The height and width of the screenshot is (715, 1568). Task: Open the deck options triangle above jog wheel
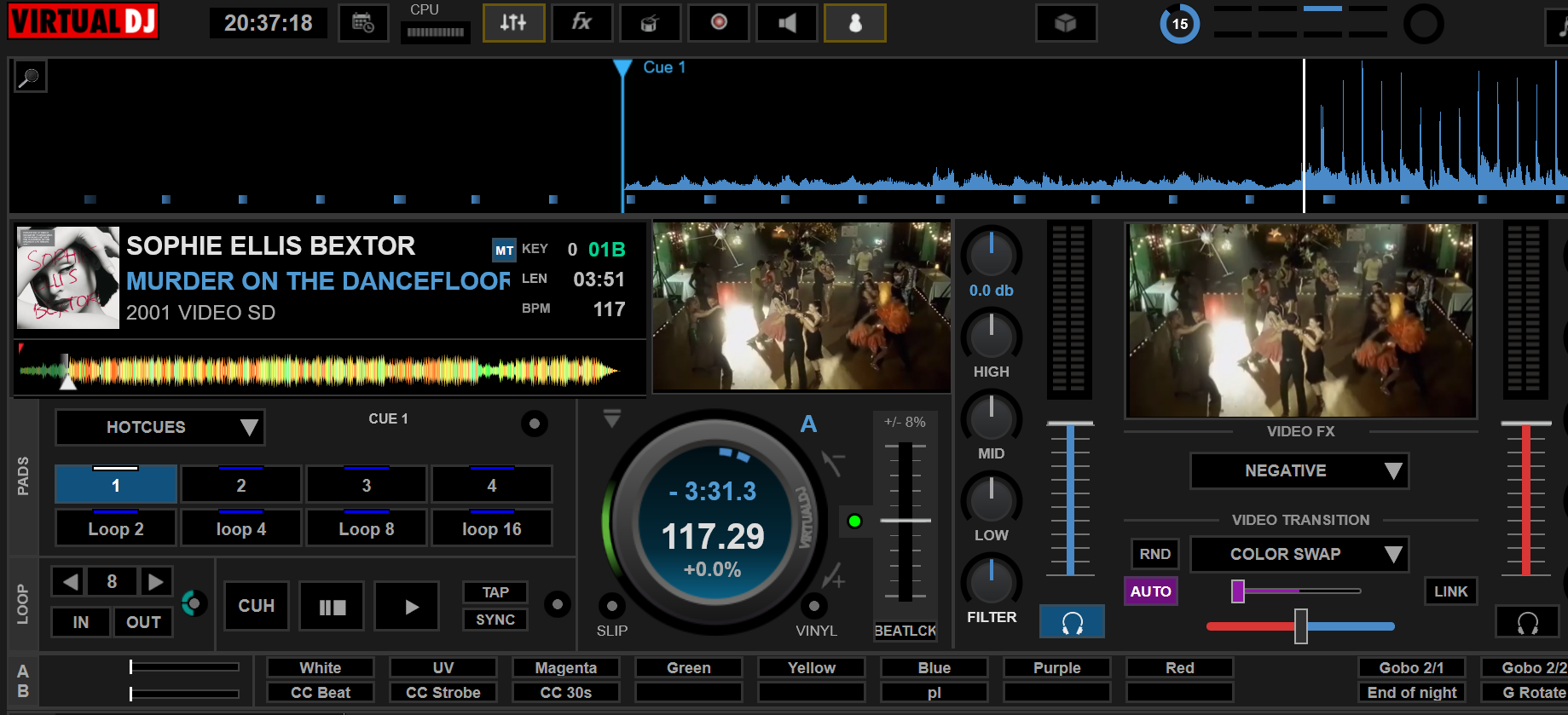[x=612, y=418]
